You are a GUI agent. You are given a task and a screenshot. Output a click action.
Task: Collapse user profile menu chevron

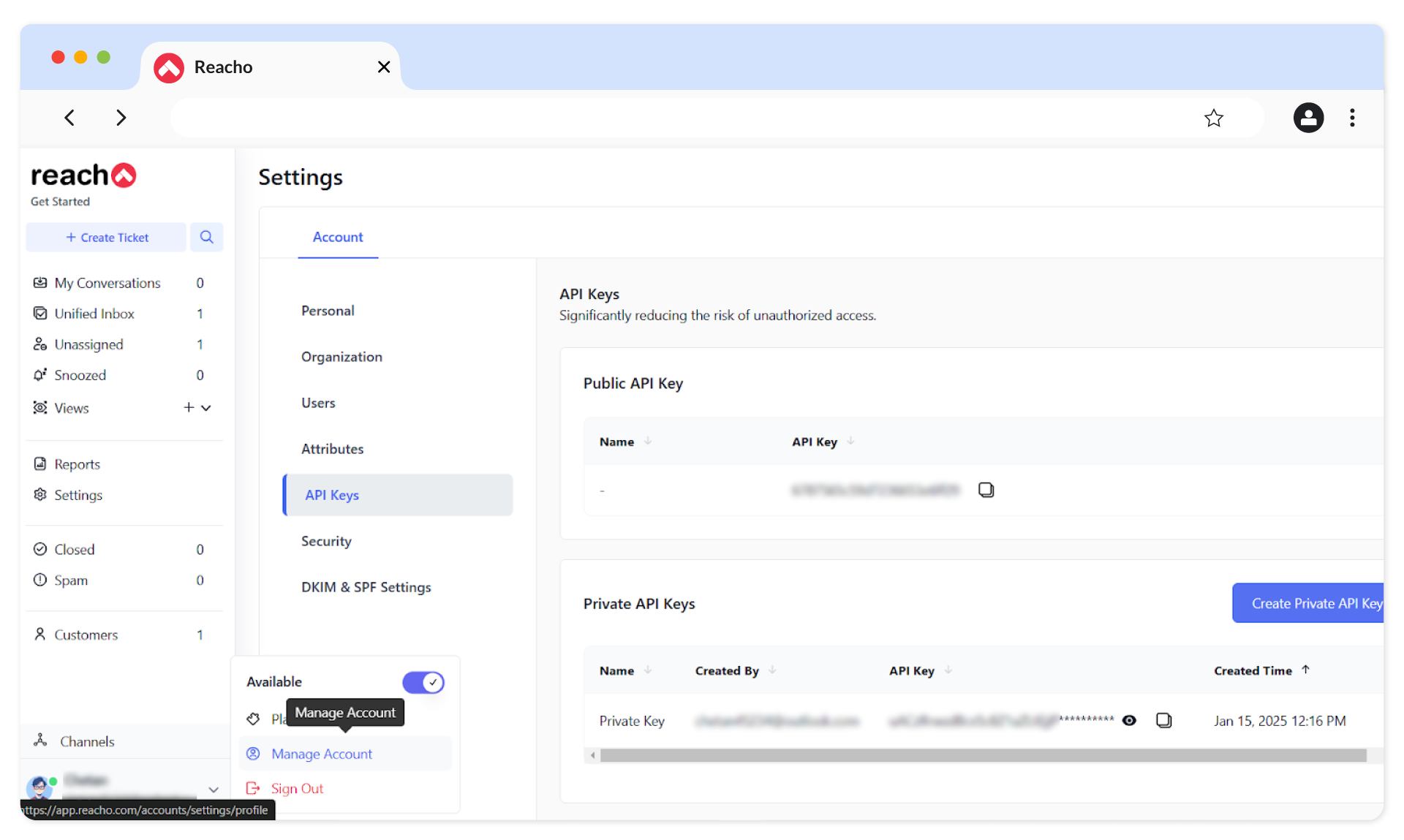[214, 790]
